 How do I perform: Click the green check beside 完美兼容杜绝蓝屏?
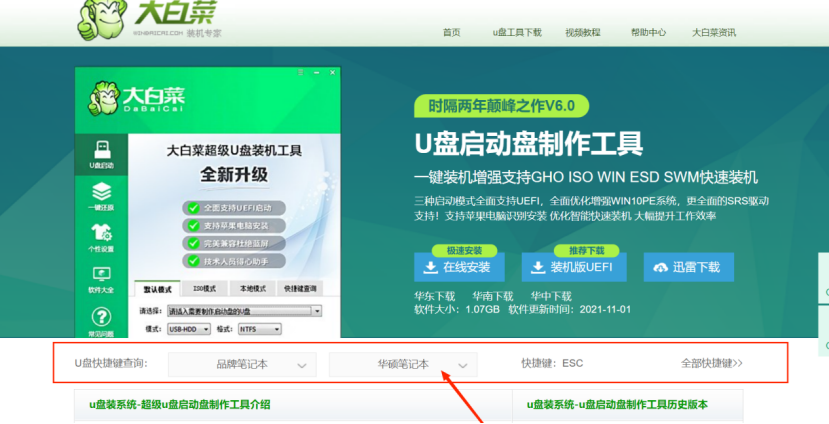194,243
